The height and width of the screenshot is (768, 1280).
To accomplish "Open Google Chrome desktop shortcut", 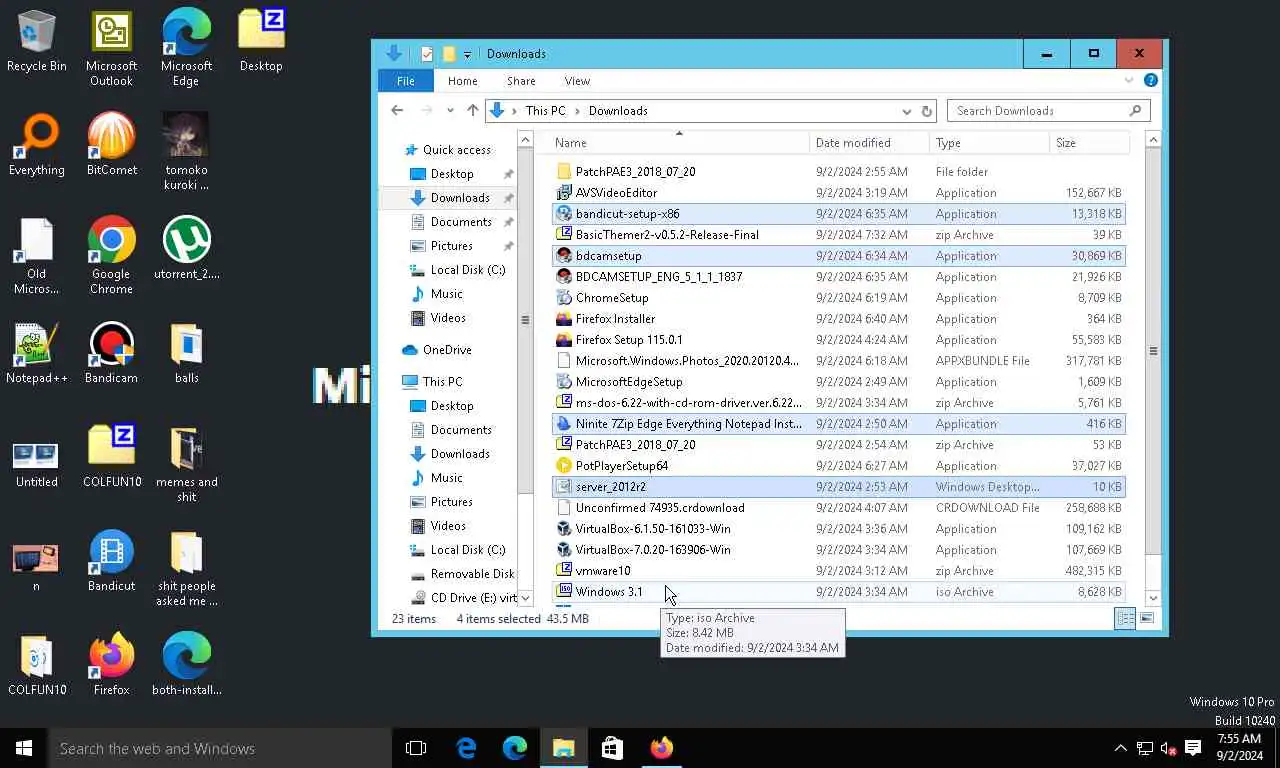I will 111,255.
